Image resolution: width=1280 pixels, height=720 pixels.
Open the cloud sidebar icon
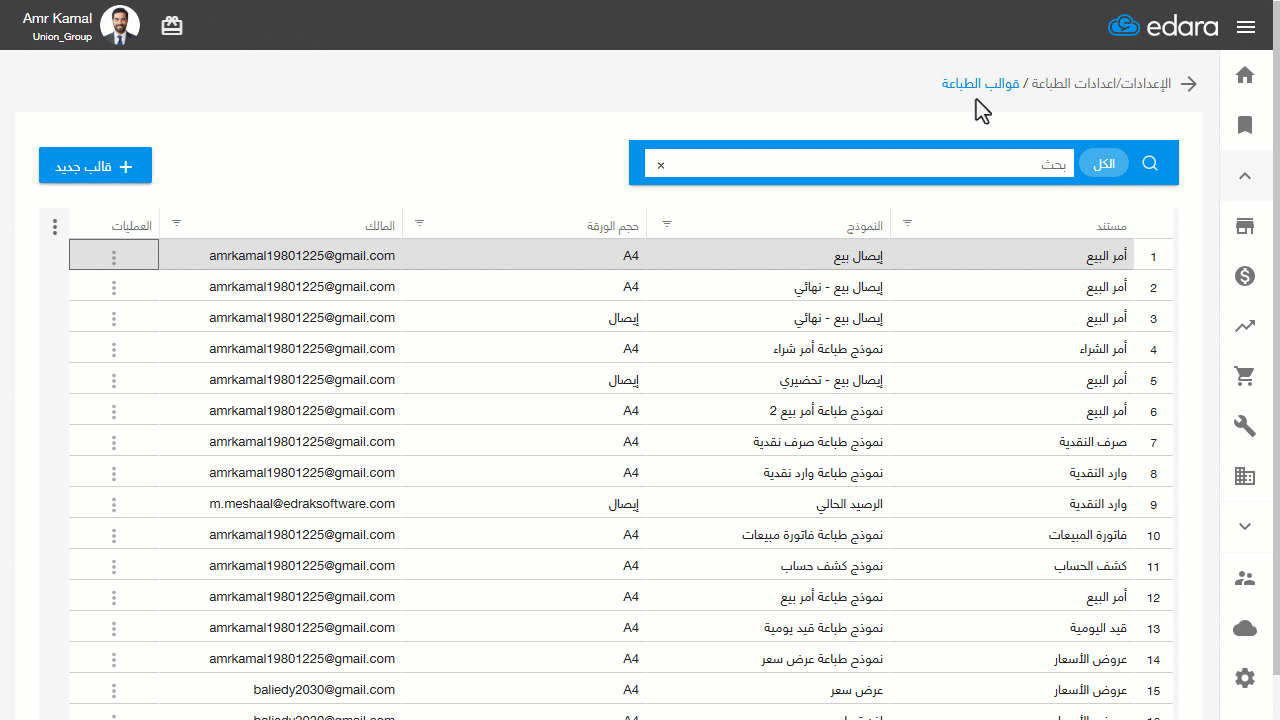1245,628
